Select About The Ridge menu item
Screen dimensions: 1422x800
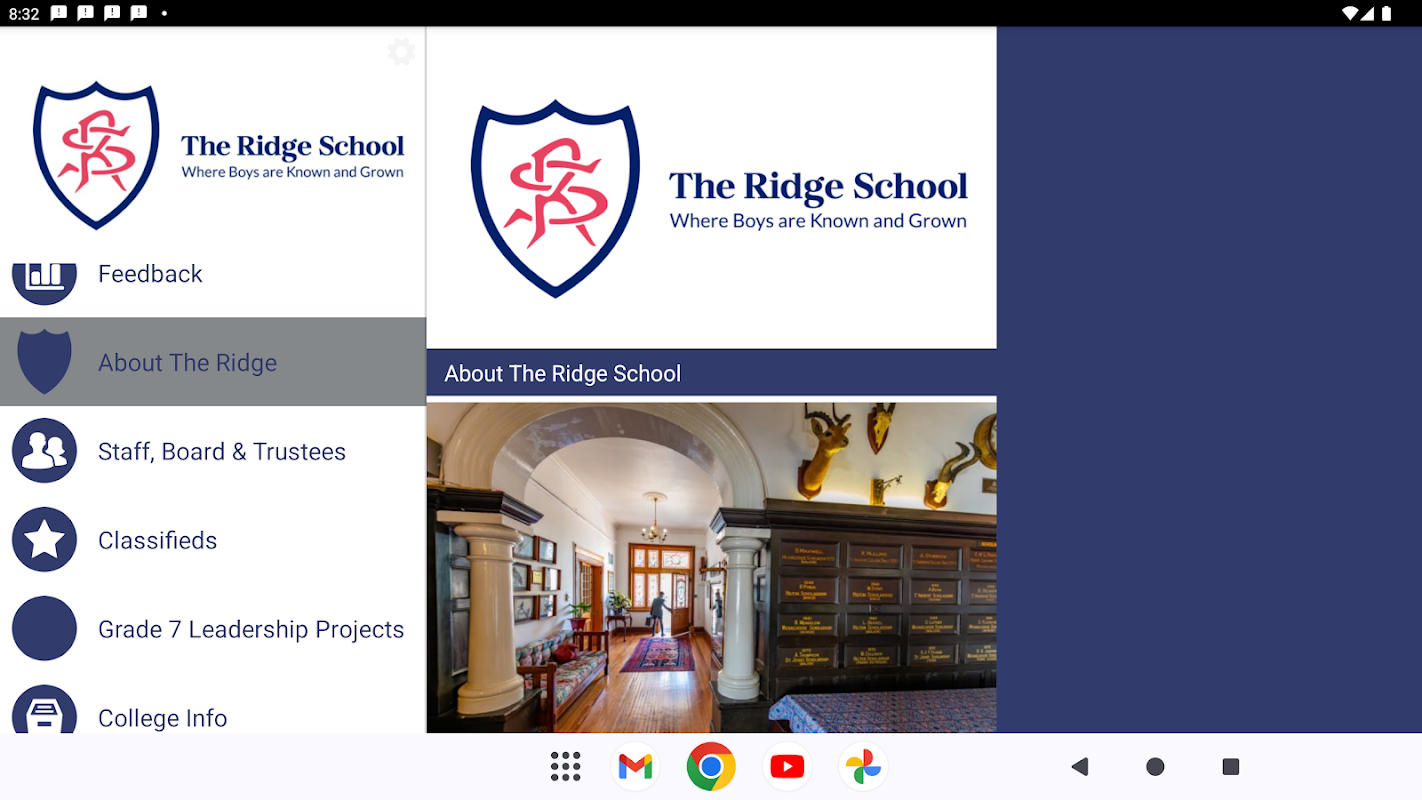coord(213,362)
